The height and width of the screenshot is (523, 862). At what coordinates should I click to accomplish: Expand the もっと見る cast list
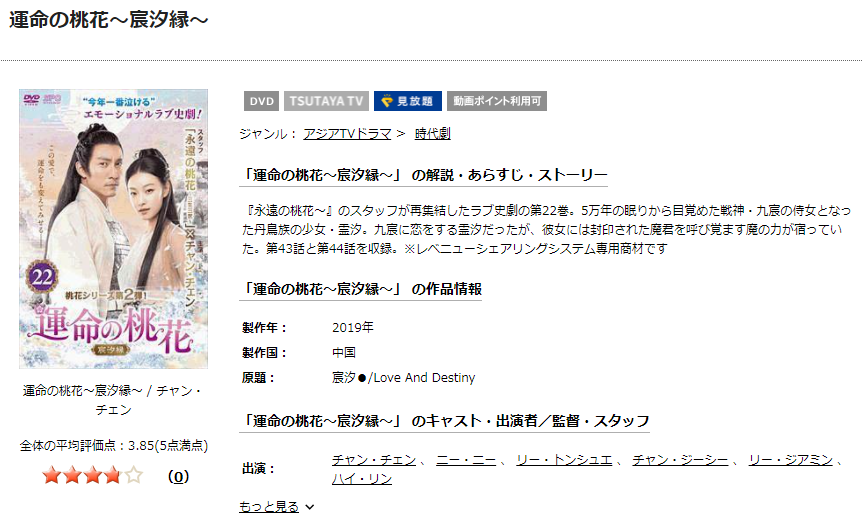click(269, 507)
